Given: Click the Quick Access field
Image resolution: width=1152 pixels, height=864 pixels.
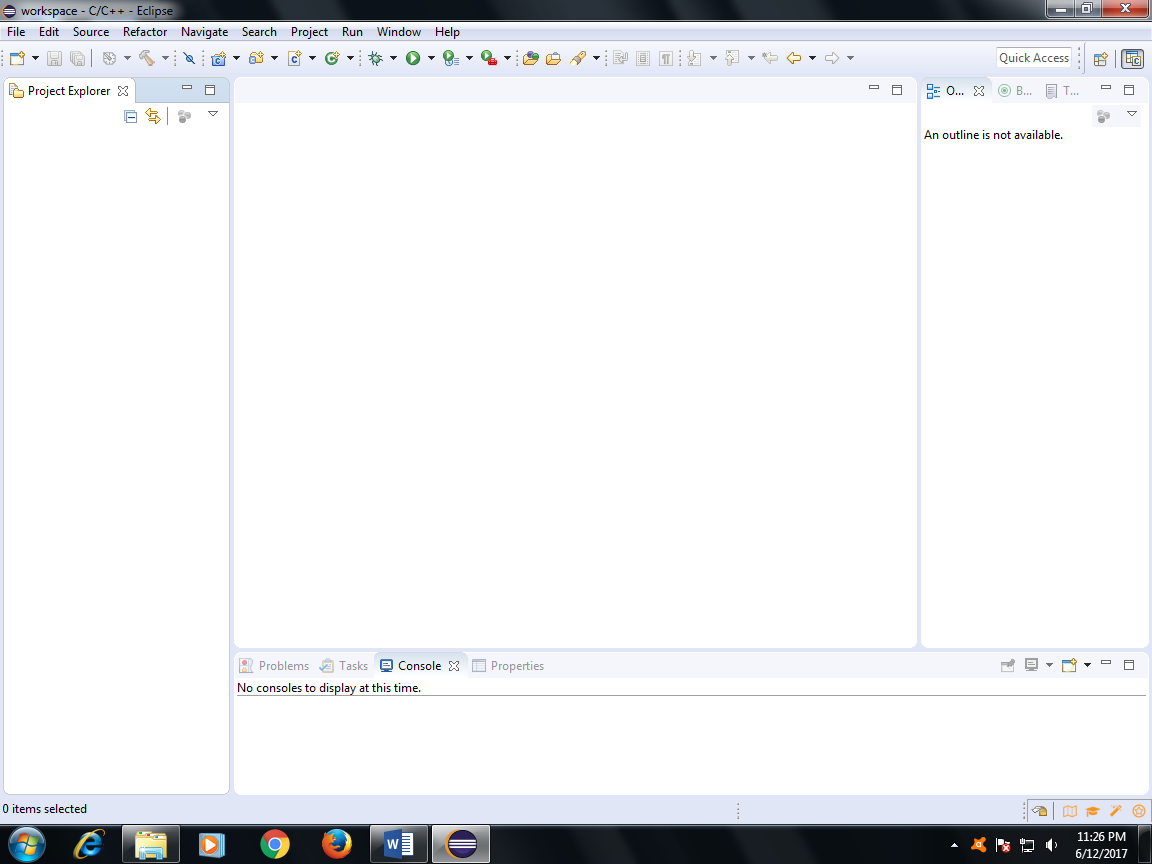Looking at the screenshot, I should point(1034,57).
